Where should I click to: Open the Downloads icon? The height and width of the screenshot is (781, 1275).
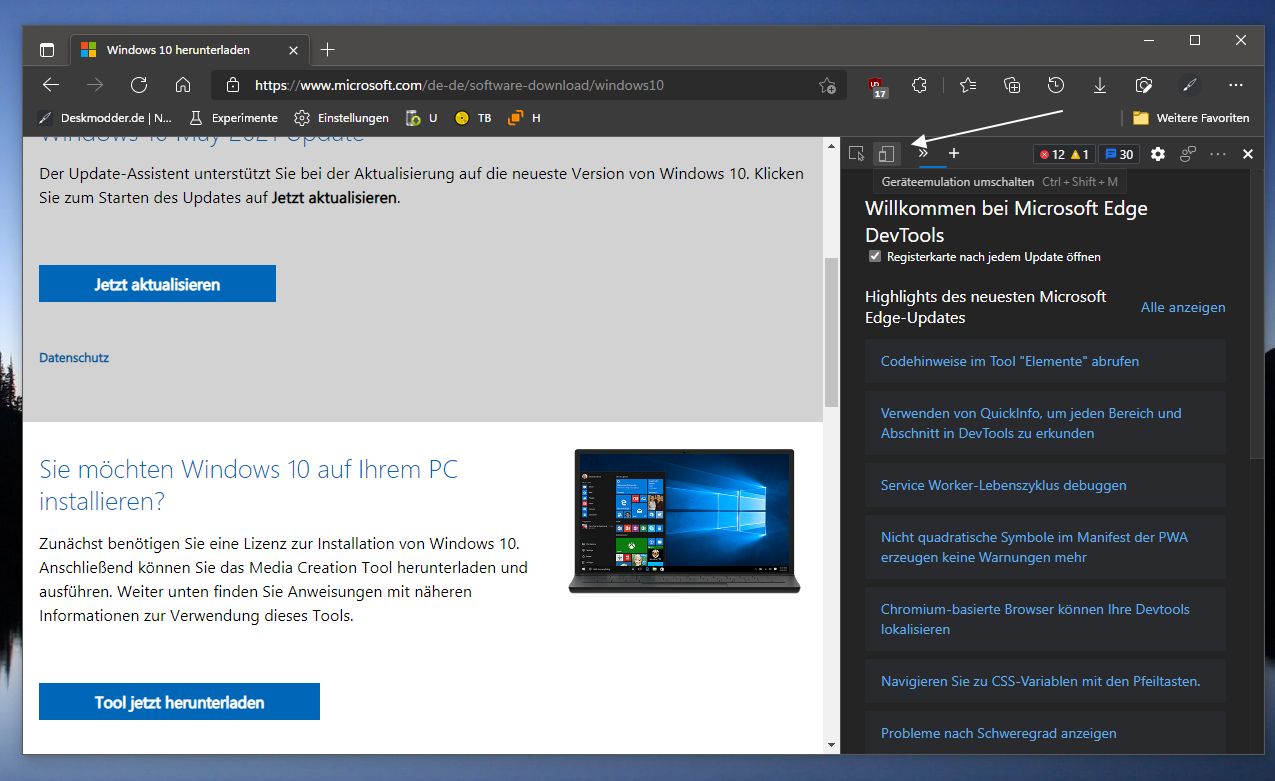click(1100, 85)
